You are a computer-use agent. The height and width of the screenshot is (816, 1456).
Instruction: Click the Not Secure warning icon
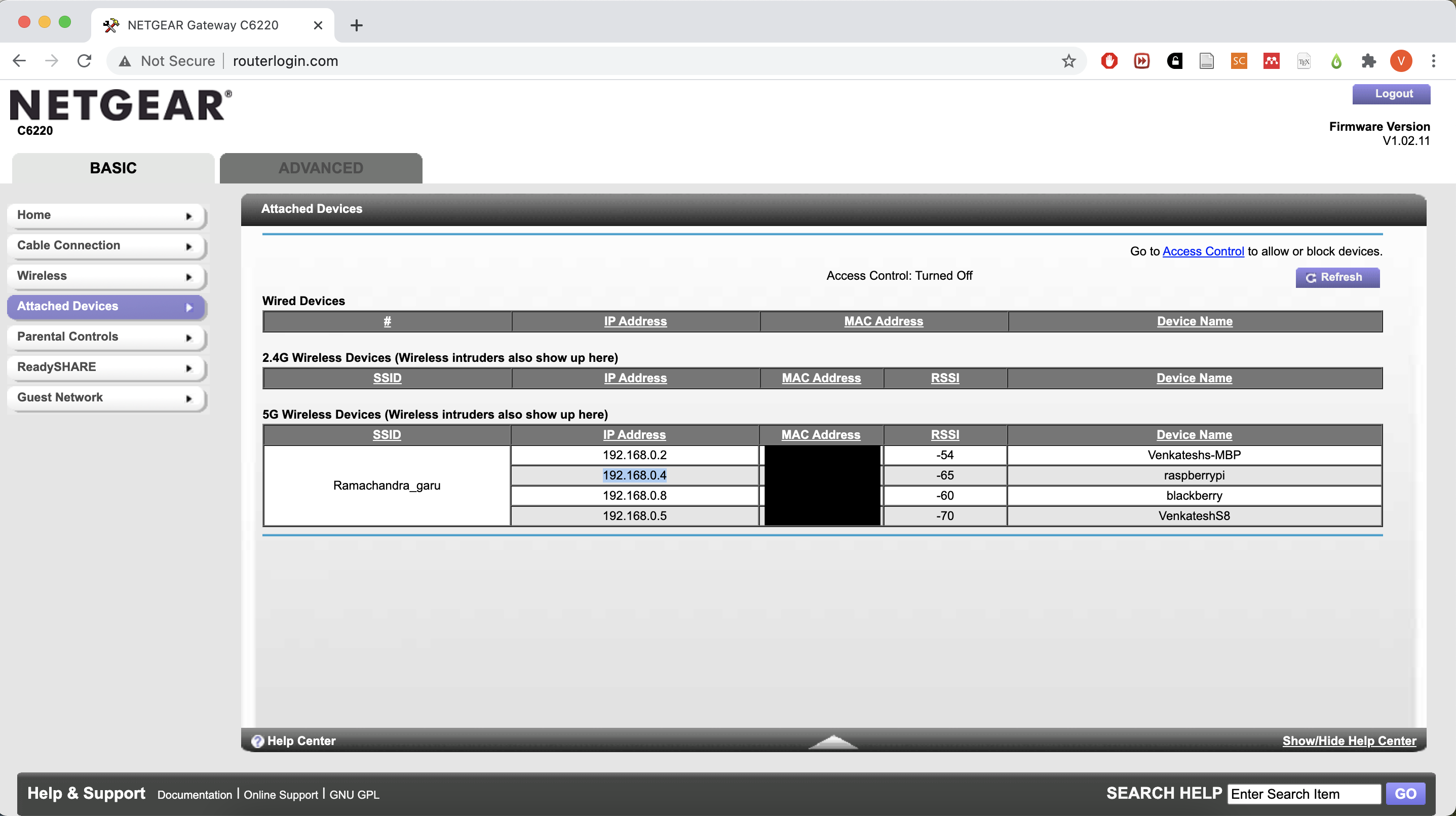click(x=125, y=61)
